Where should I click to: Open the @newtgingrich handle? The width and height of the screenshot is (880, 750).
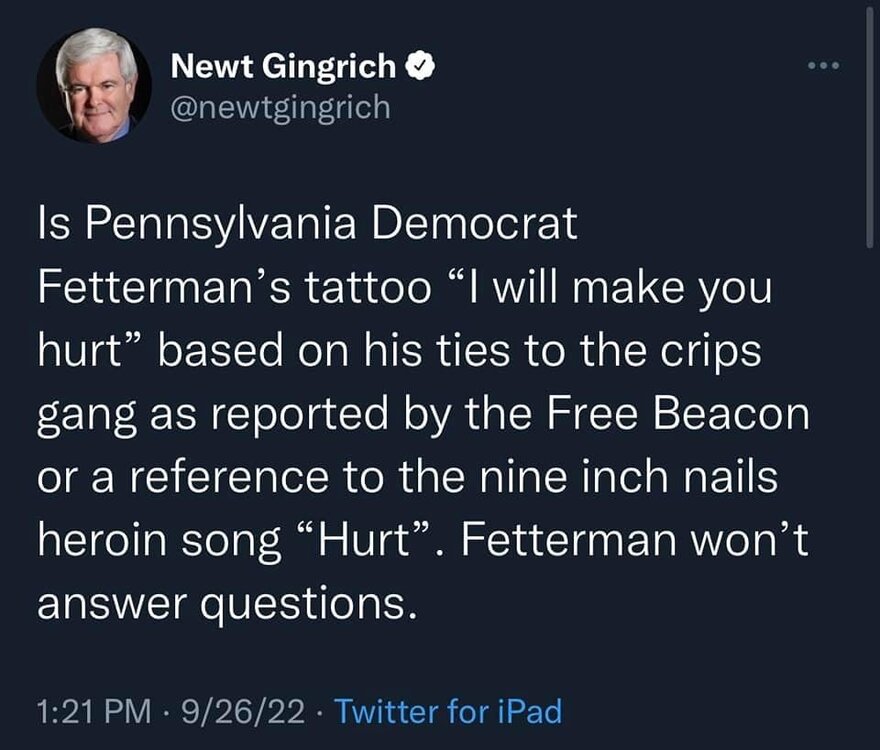pos(281,107)
